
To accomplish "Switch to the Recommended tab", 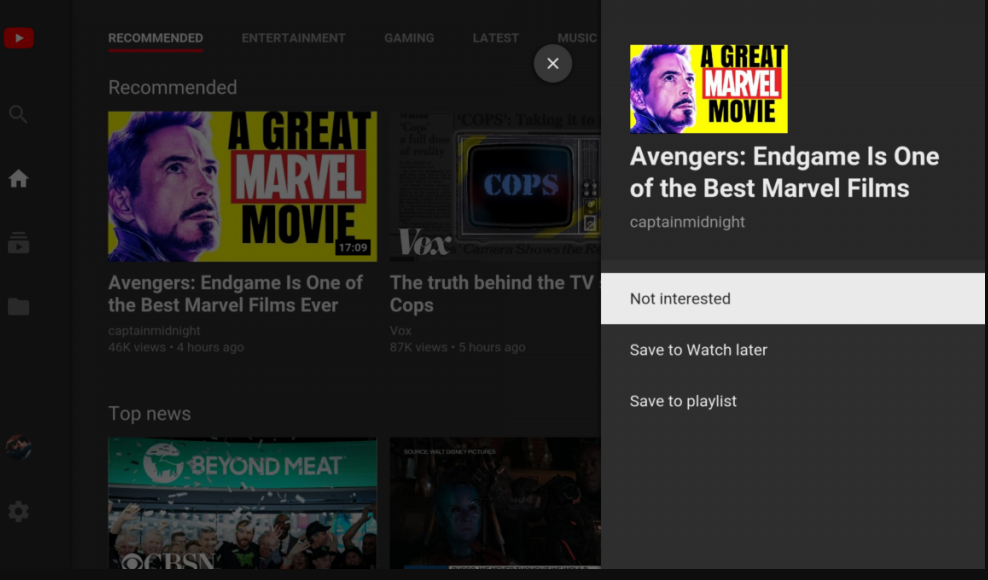I will click(156, 38).
